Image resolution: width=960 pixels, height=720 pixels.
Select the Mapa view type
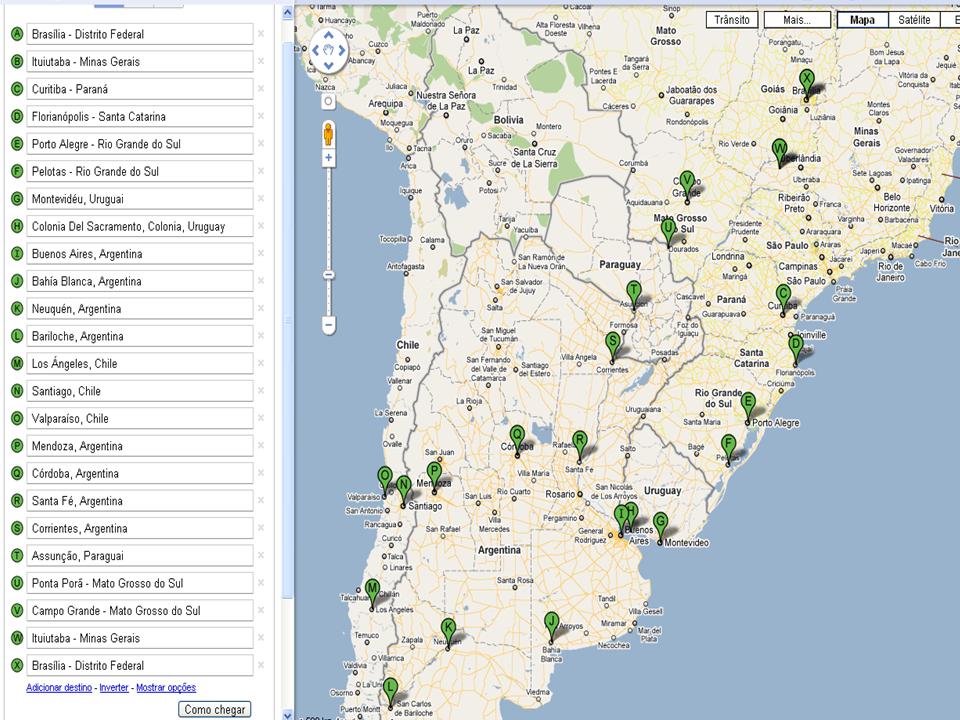click(862, 20)
